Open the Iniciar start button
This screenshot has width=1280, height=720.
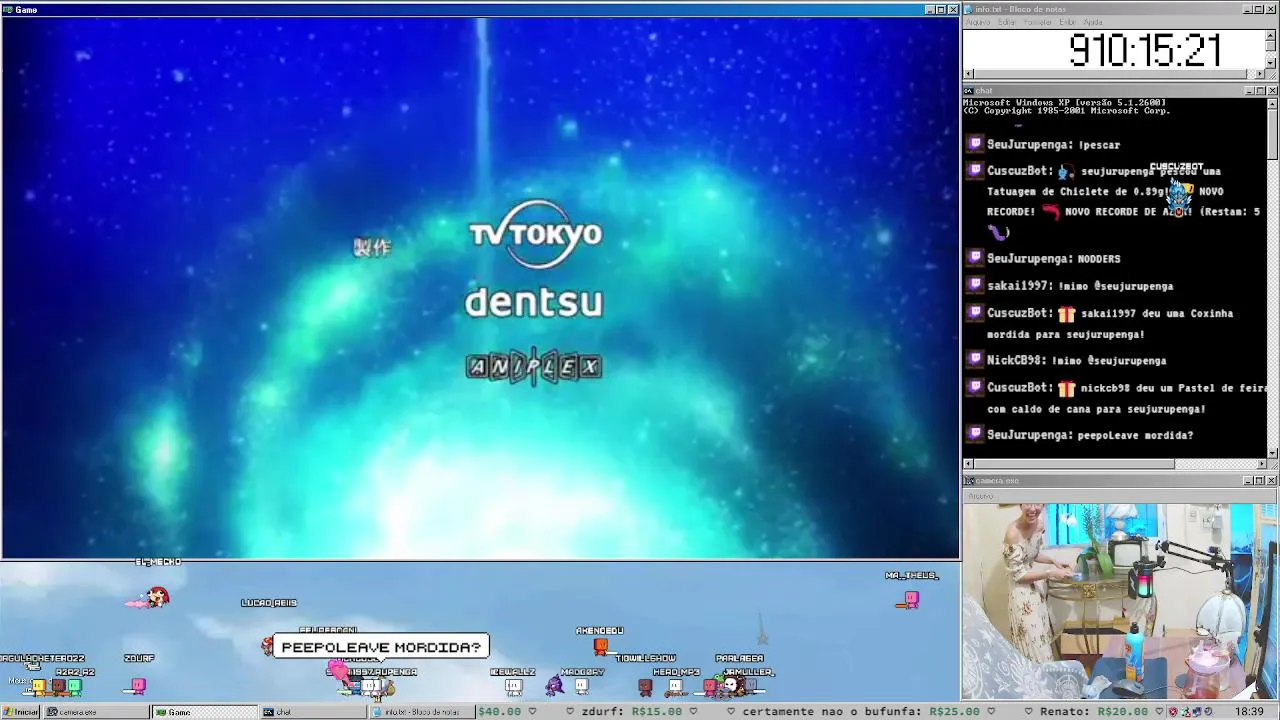20,712
